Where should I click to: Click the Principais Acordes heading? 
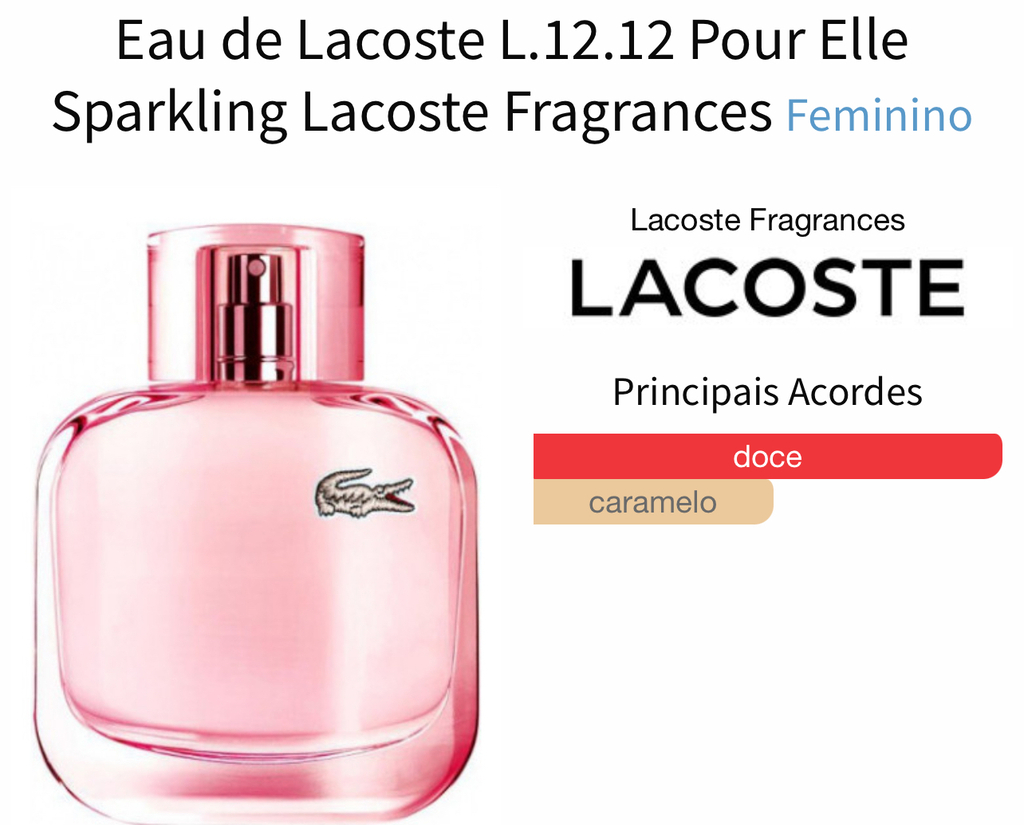[x=767, y=392]
